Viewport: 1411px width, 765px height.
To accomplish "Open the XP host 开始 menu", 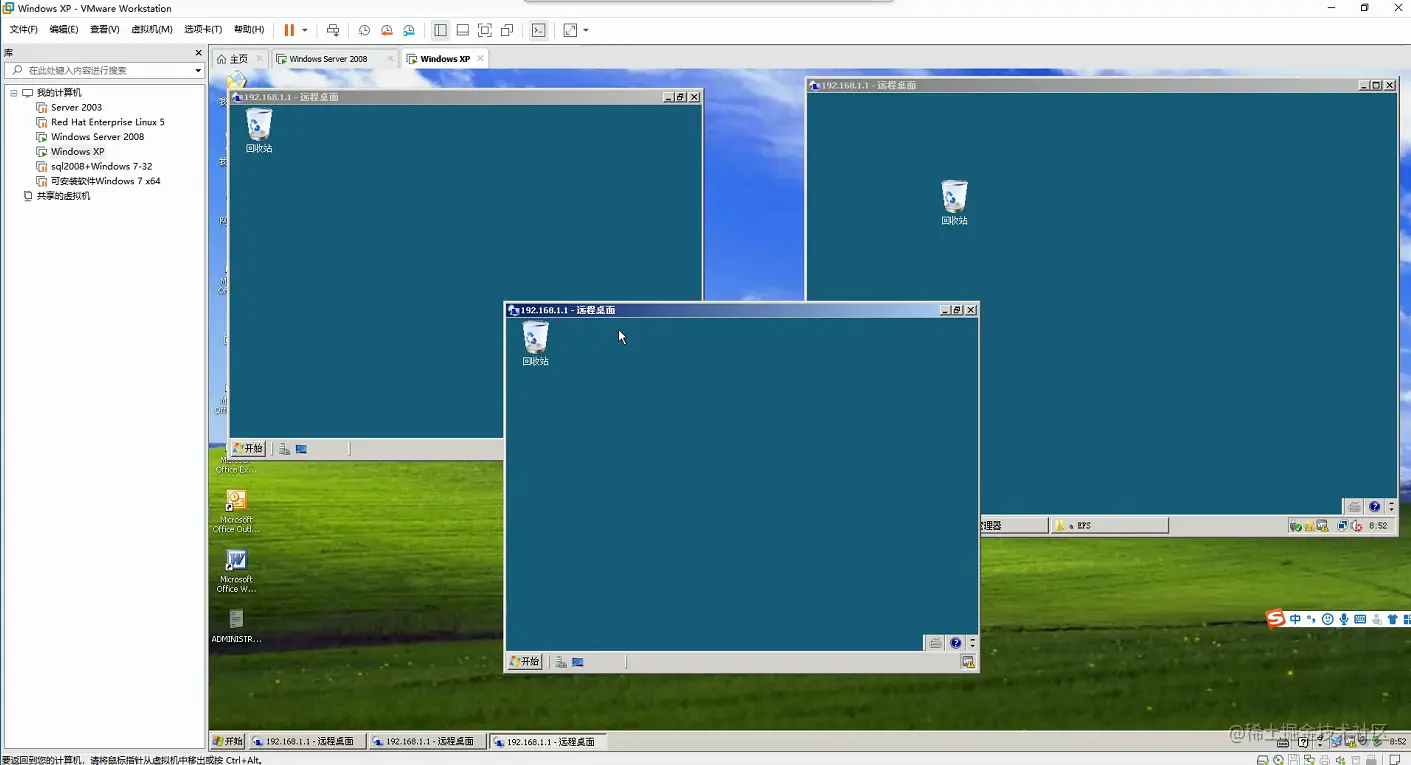I will point(228,742).
